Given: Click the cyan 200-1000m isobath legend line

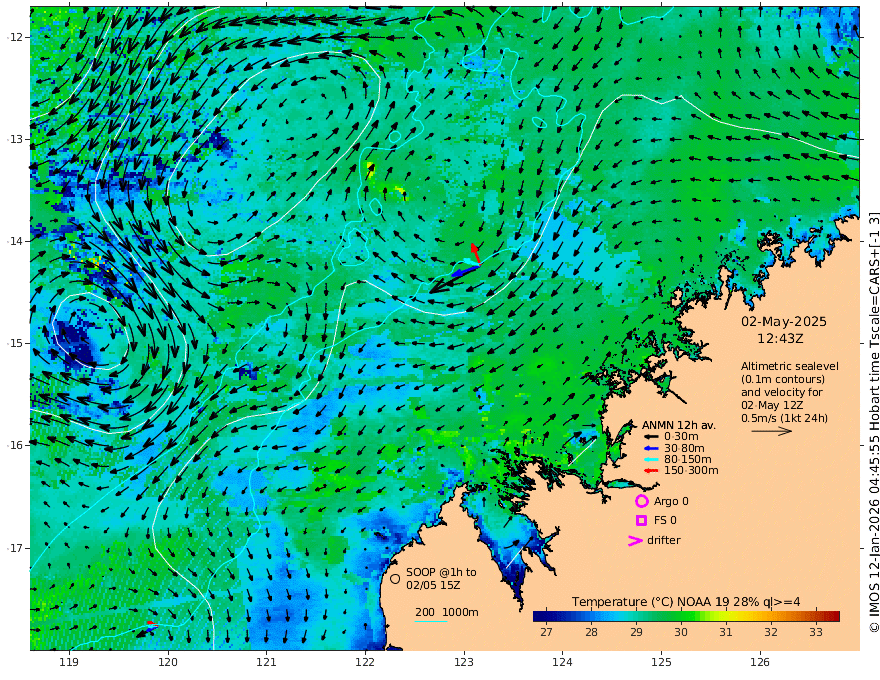Looking at the screenshot, I should click(431, 621).
